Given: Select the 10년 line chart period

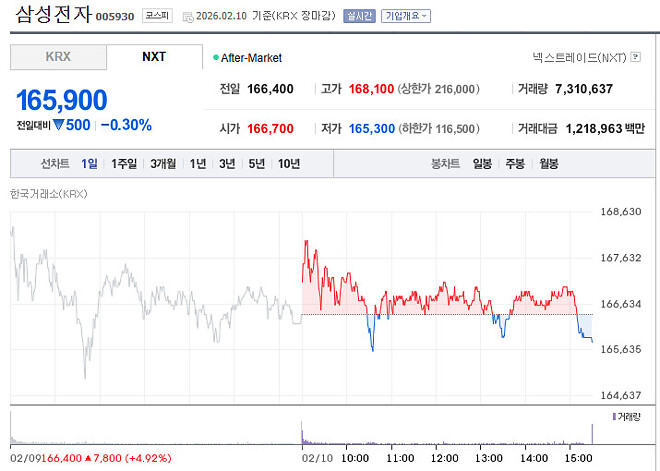Looking at the screenshot, I should click(289, 163).
